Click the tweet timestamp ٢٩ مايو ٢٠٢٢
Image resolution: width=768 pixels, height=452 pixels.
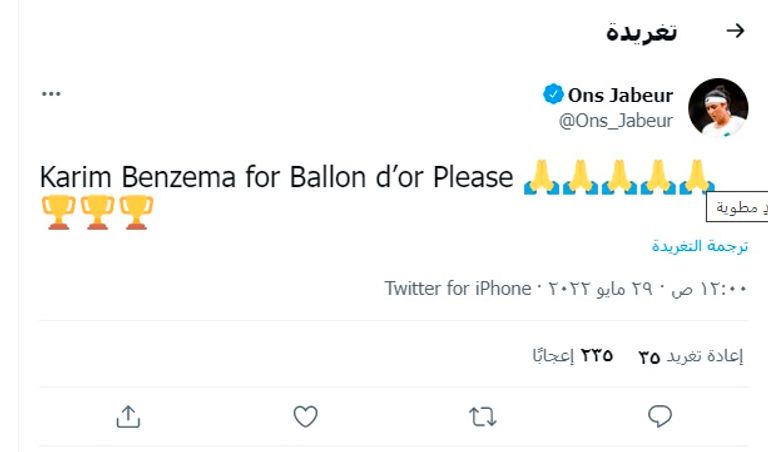(620, 289)
